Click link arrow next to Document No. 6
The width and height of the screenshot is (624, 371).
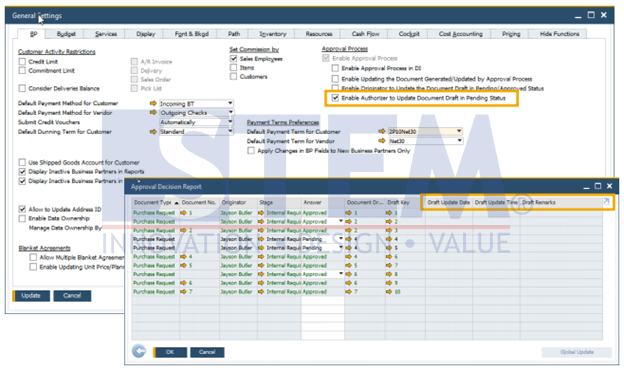point(183,283)
